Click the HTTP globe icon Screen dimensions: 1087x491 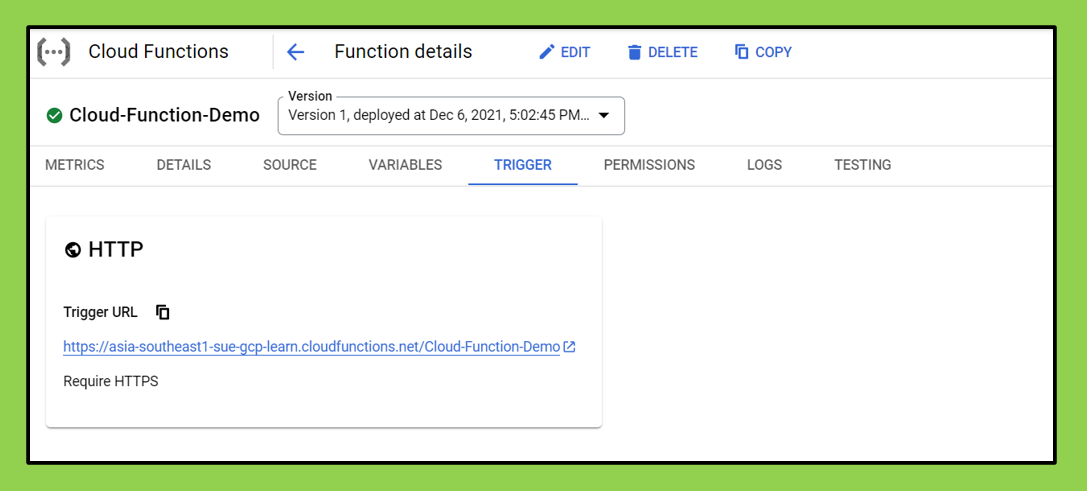coord(72,250)
